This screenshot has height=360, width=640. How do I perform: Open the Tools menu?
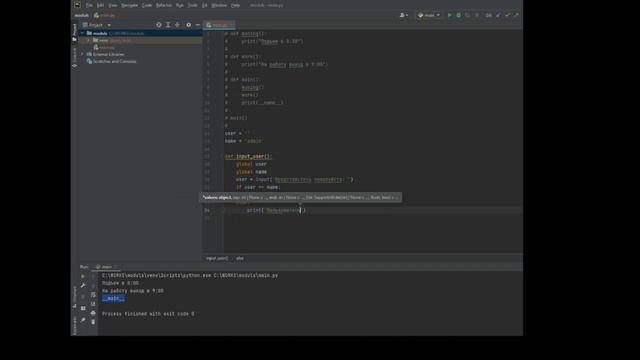coord(192,5)
